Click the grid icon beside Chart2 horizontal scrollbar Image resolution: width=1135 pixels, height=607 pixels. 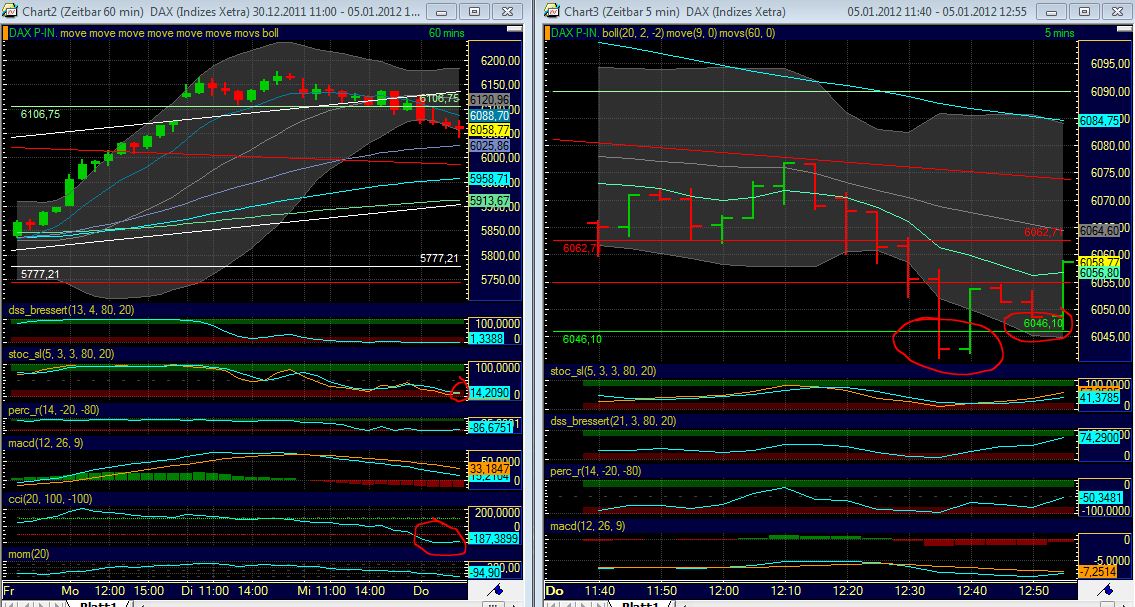(492, 604)
